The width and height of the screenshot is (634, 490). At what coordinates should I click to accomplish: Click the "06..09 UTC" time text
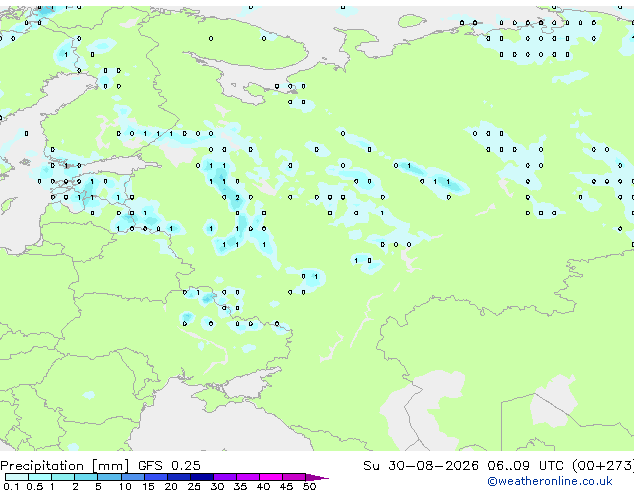(525, 466)
